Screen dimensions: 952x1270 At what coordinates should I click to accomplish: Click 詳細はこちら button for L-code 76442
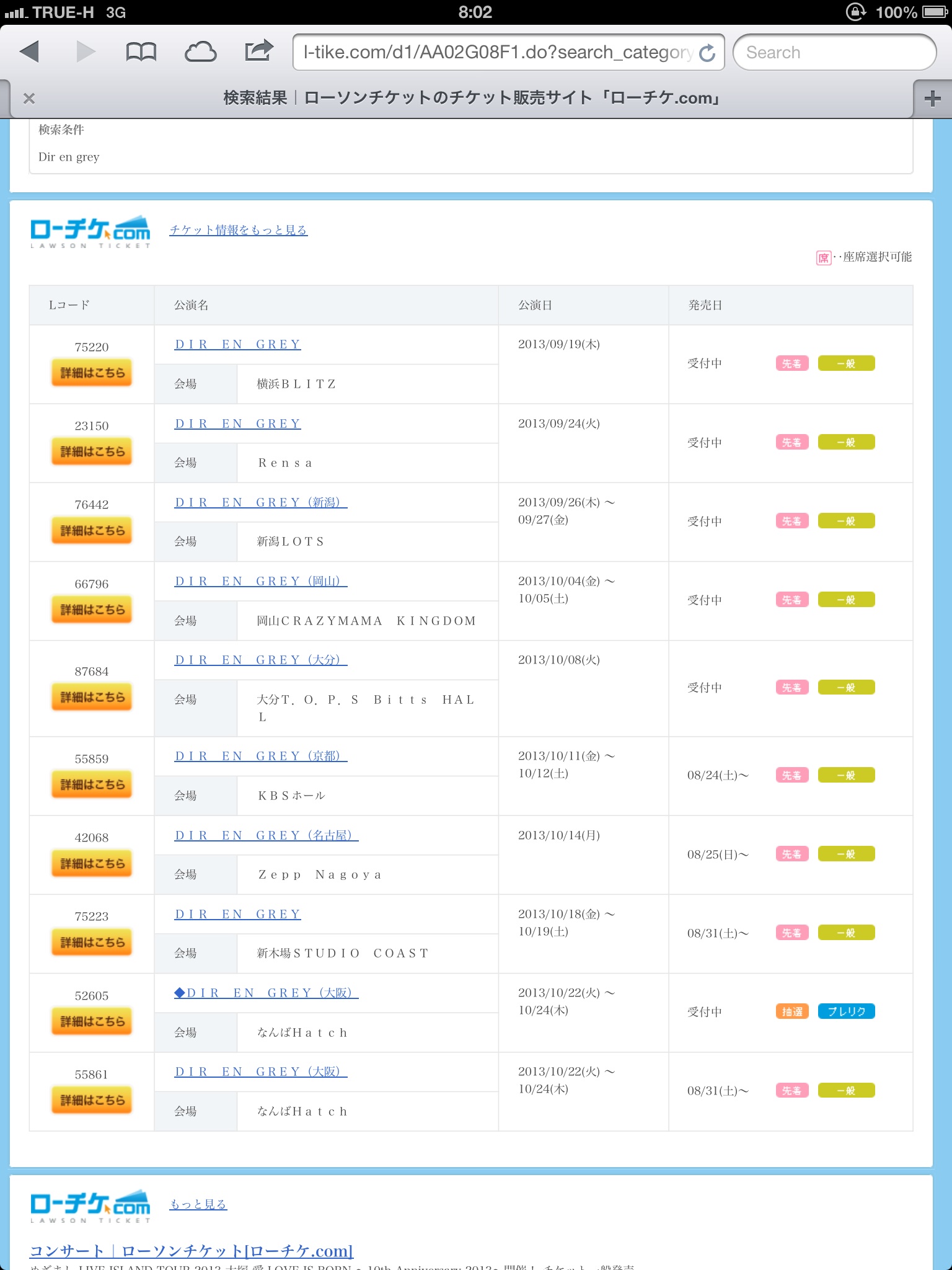click(x=92, y=531)
